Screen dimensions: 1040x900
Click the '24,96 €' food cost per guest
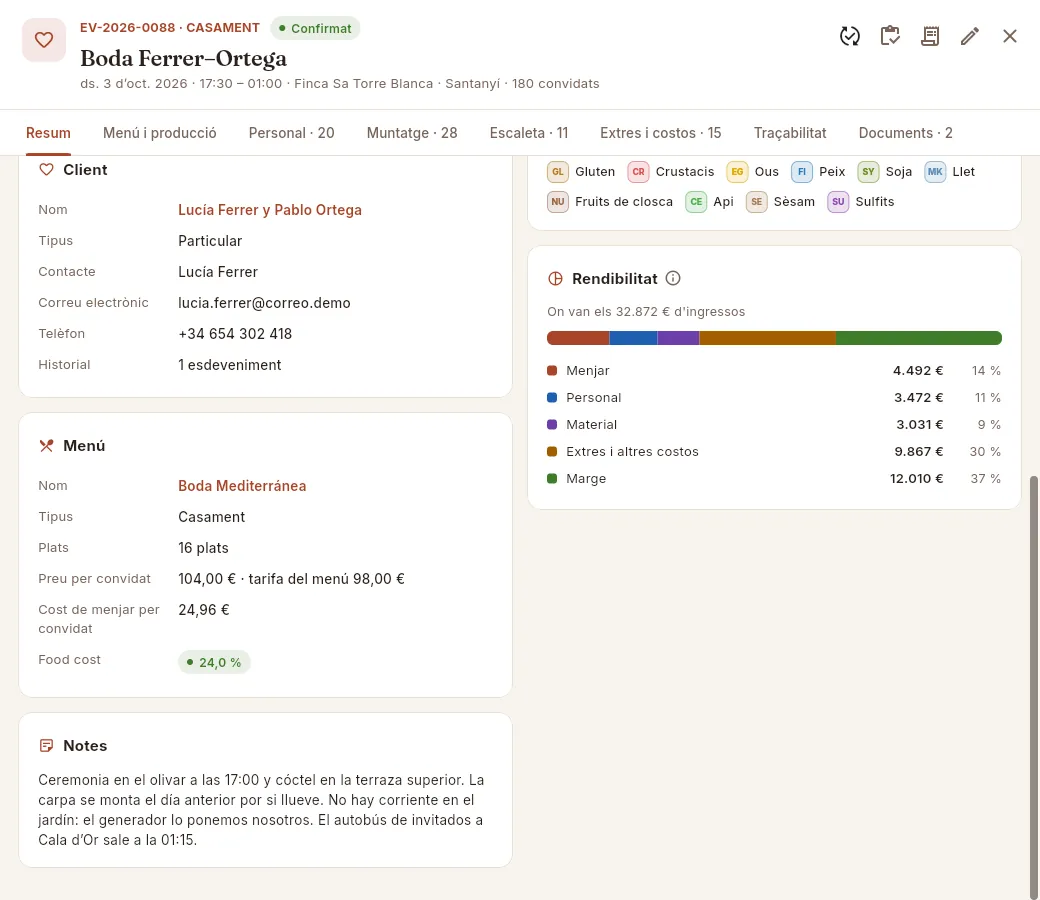[x=204, y=610]
